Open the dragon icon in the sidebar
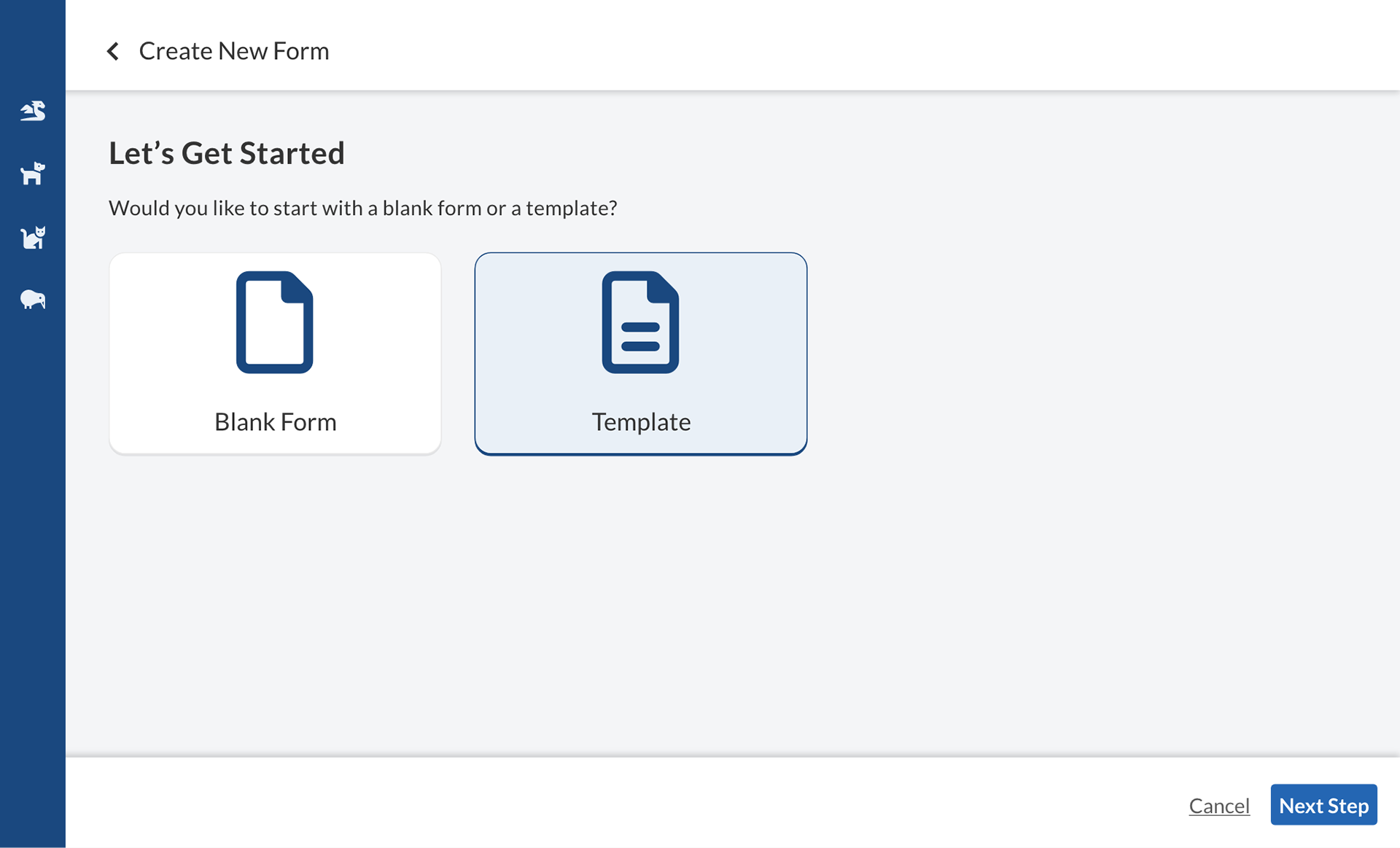This screenshot has width=1400, height=848. (x=33, y=111)
